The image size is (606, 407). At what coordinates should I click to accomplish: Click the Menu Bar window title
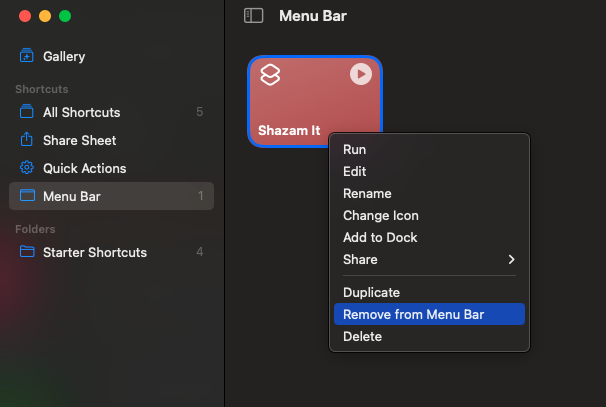pyautogui.click(x=313, y=16)
